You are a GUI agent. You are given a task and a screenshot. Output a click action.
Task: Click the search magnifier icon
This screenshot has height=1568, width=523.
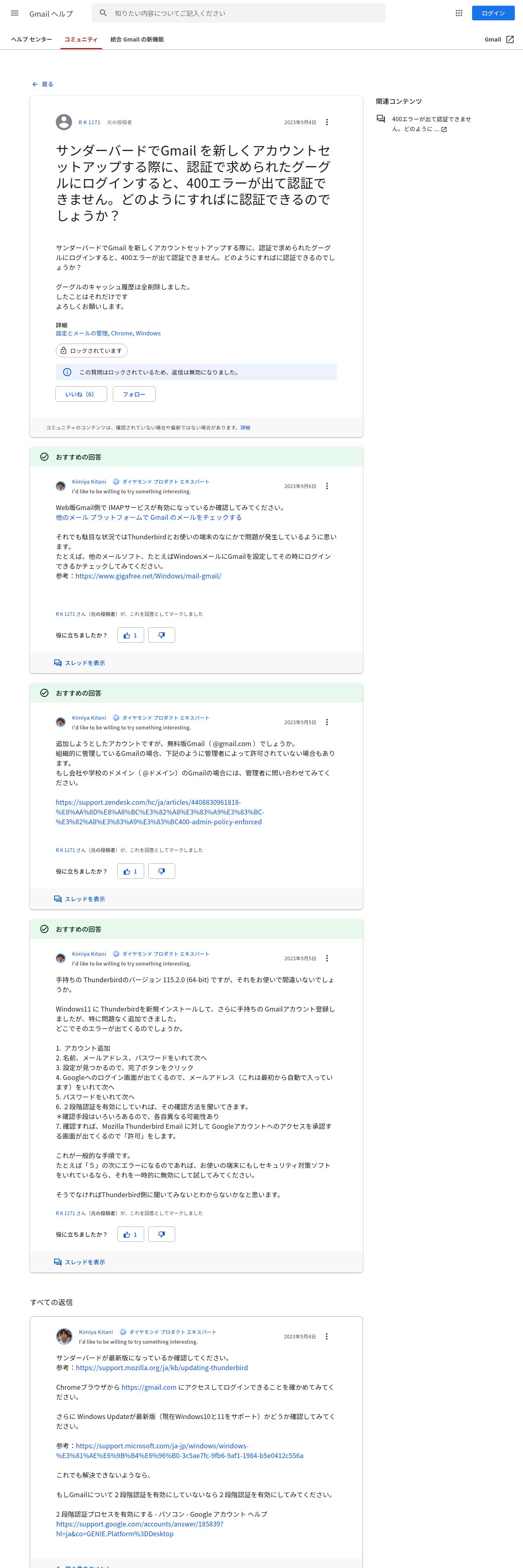pos(103,13)
